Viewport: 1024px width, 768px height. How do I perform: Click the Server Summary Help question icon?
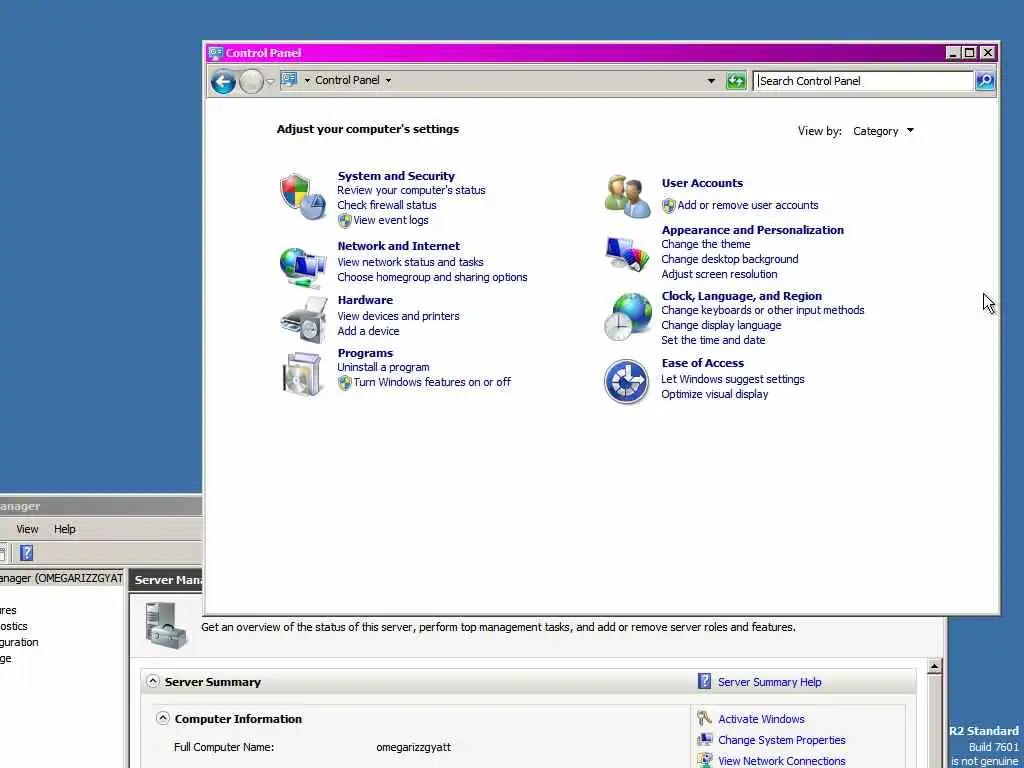coord(704,681)
